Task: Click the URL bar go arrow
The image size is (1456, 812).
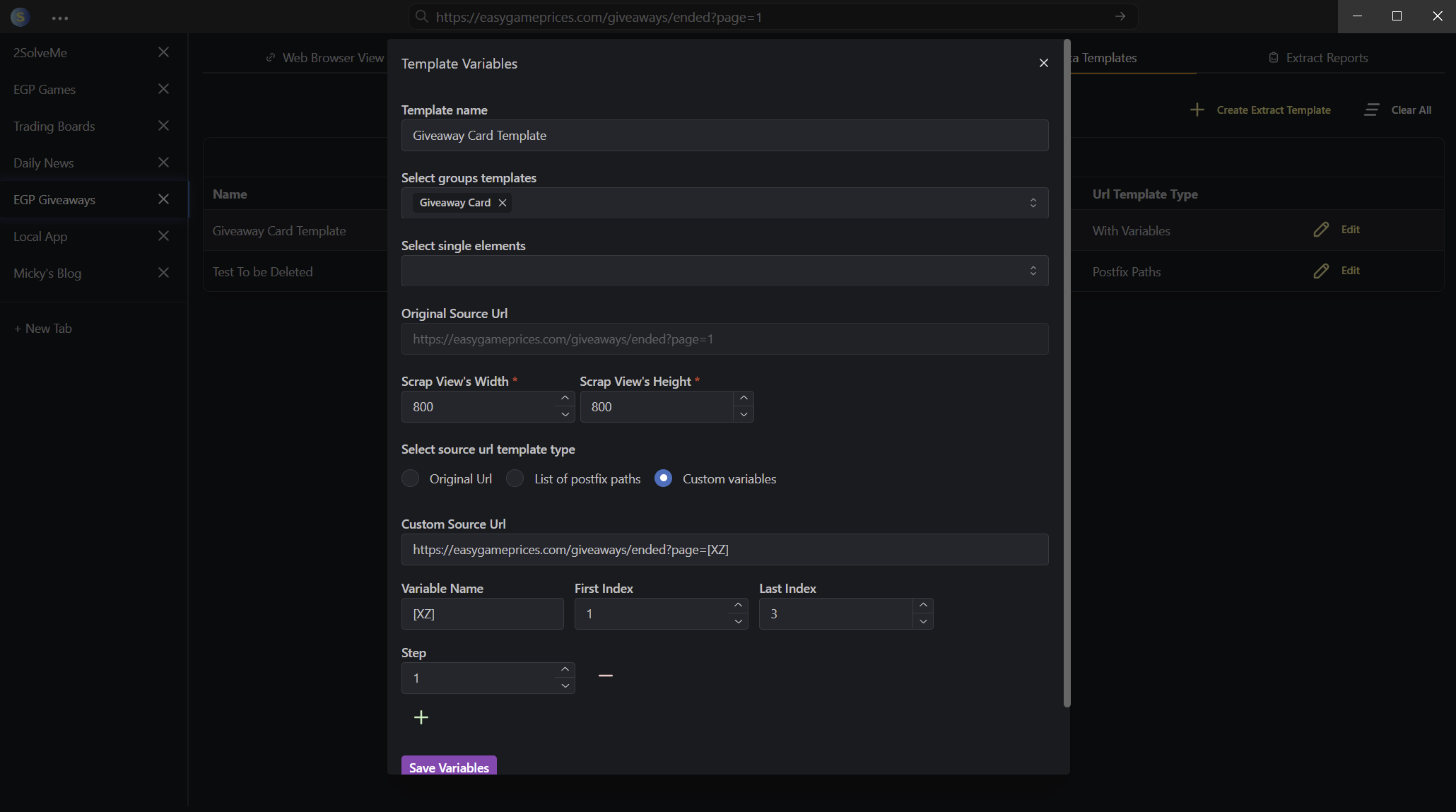Action: [x=1120, y=16]
